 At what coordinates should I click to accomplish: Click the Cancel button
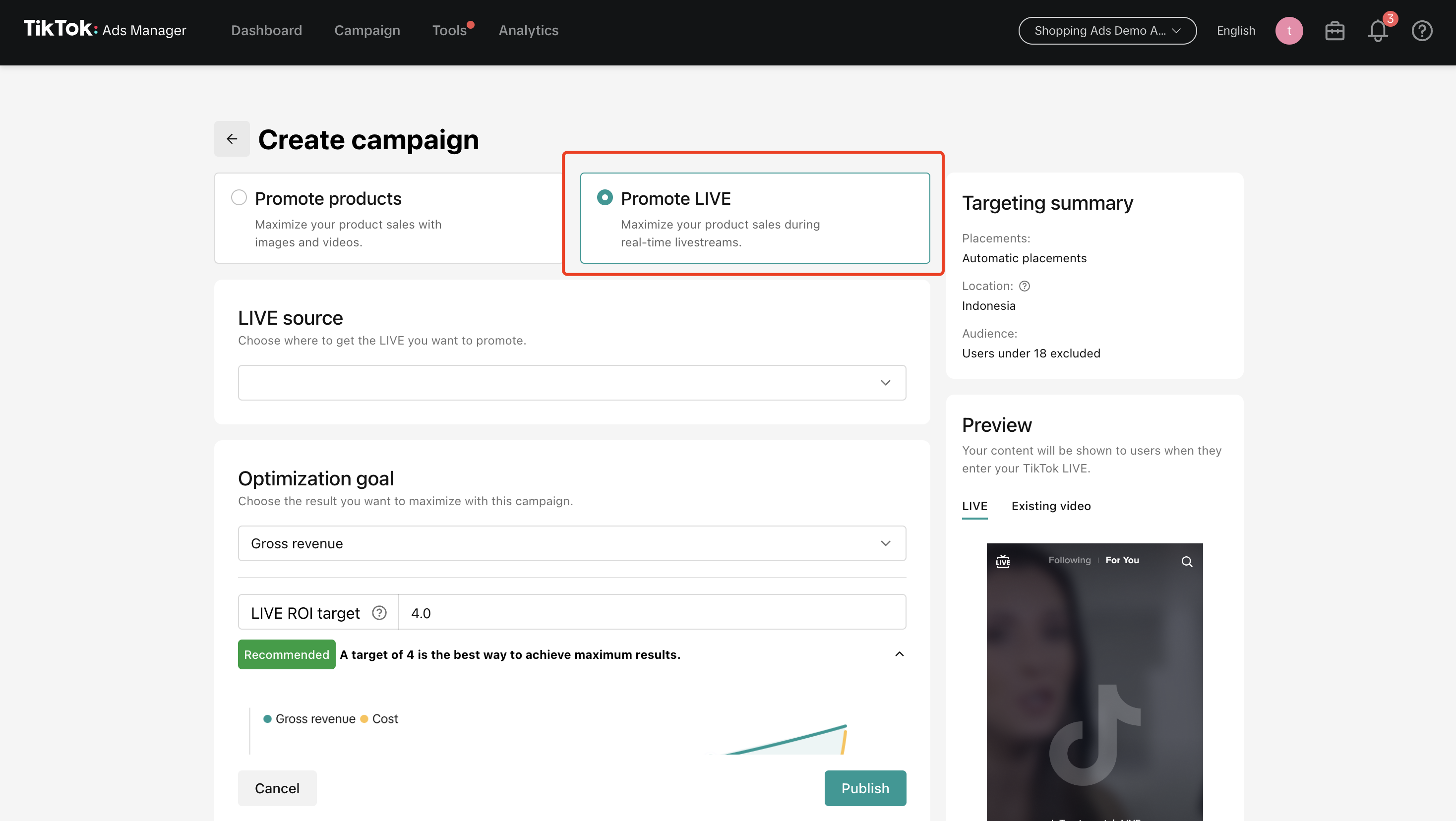pyautogui.click(x=277, y=788)
